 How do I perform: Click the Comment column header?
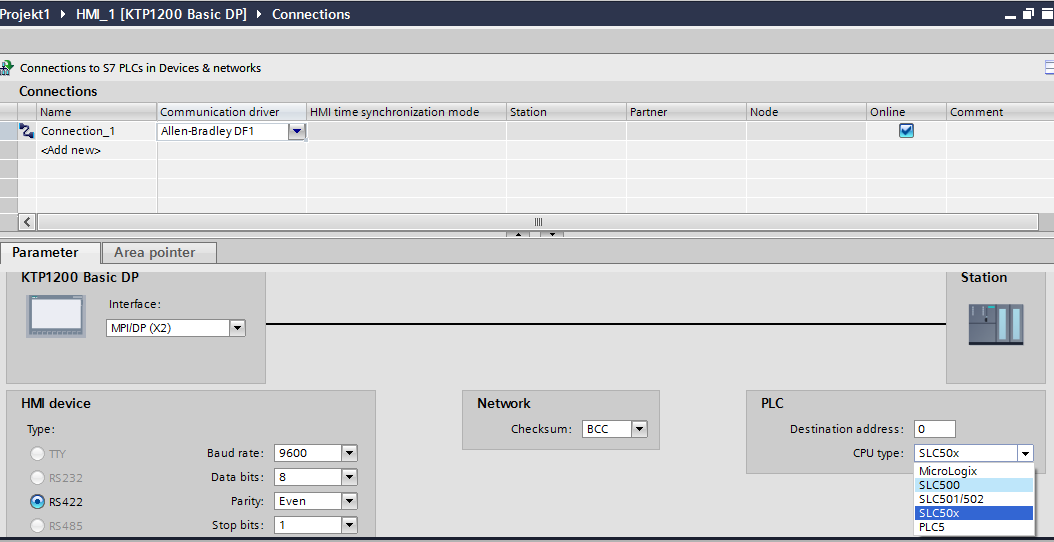(x=1000, y=112)
